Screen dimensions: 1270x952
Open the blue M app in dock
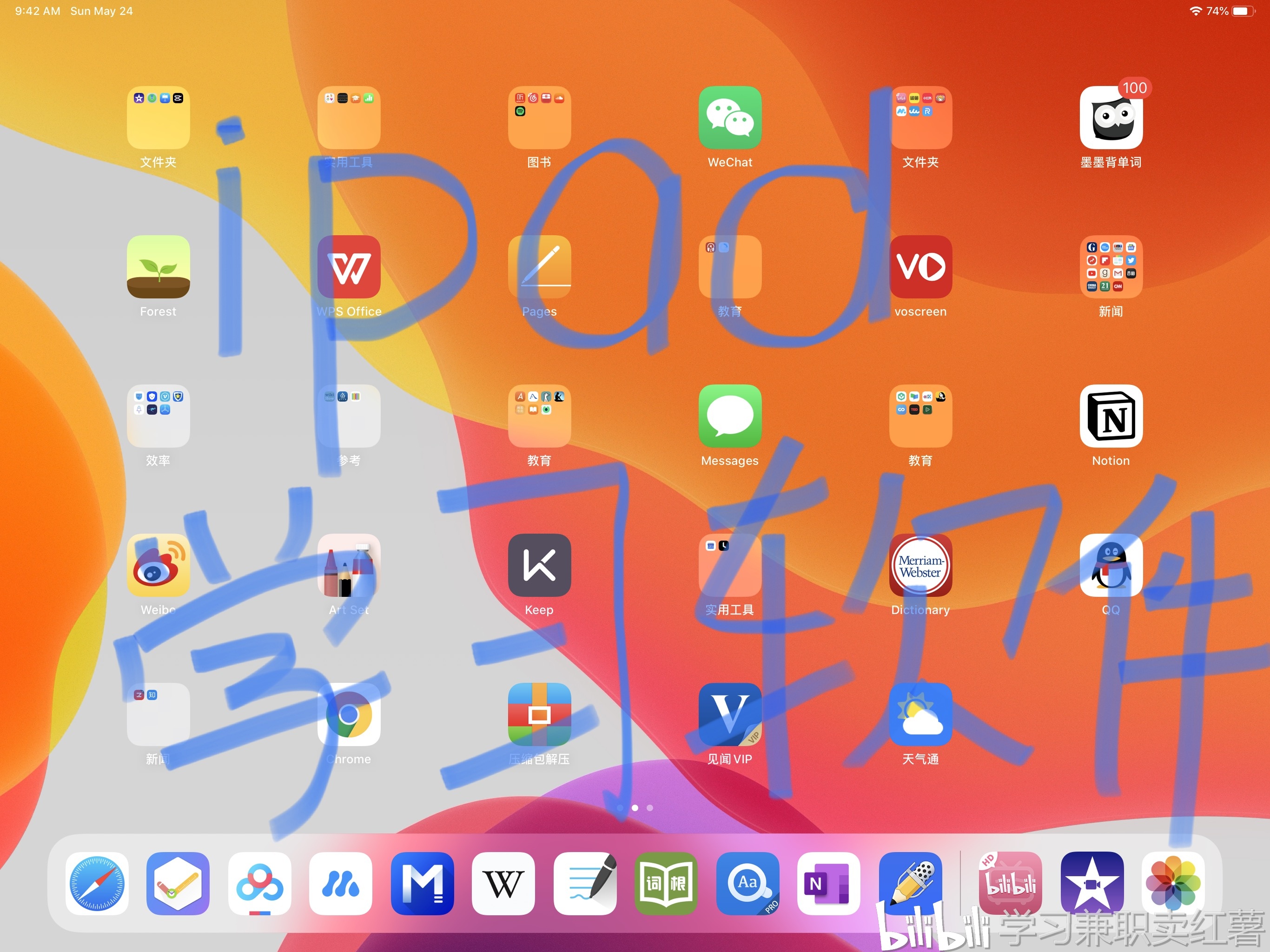[422, 884]
